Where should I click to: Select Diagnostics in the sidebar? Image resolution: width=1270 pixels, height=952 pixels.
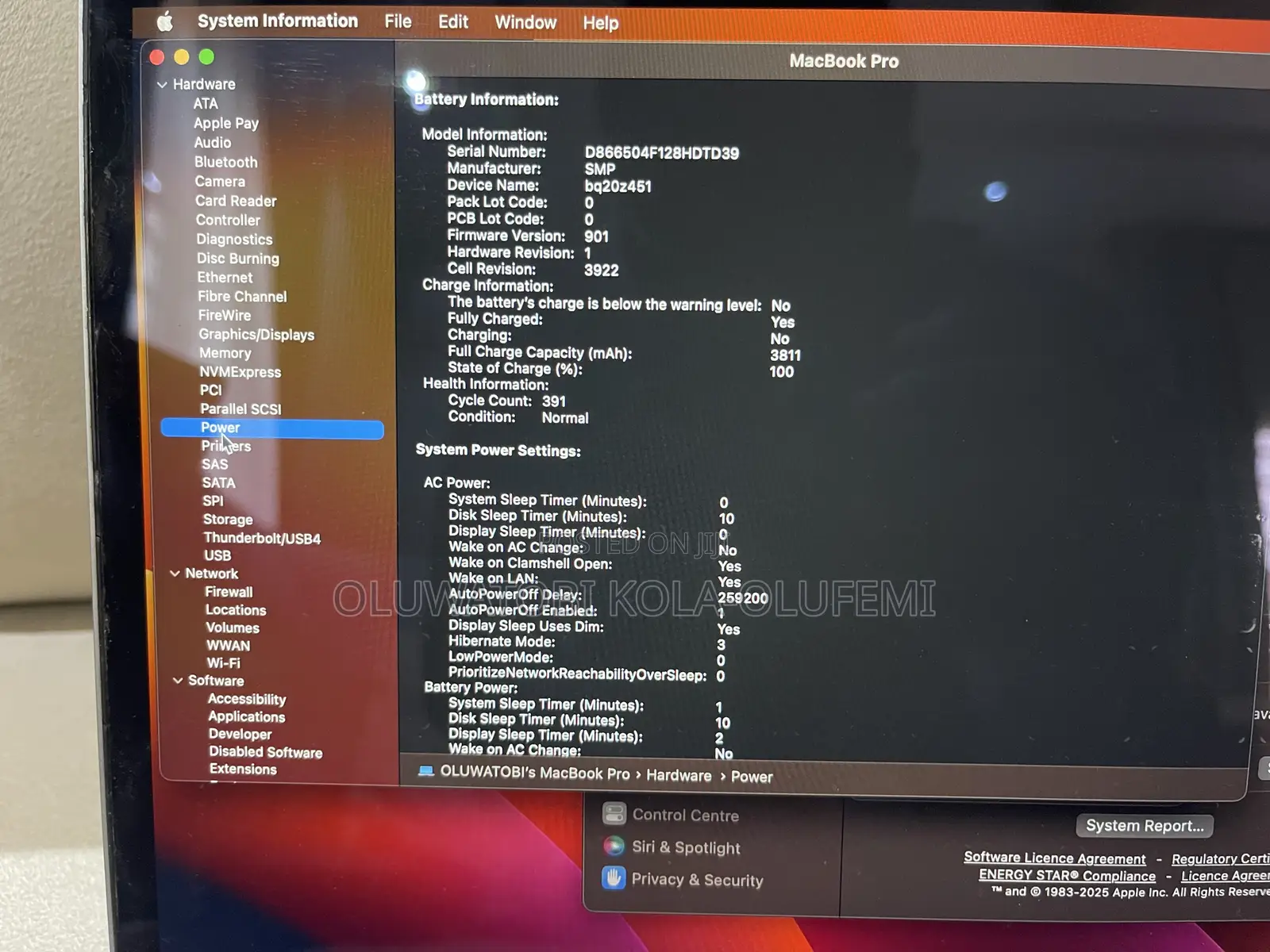(x=234, y=240)
